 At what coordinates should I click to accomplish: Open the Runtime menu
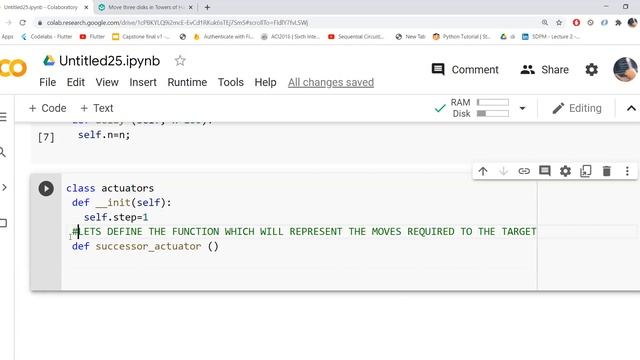[x=187, y=82]
